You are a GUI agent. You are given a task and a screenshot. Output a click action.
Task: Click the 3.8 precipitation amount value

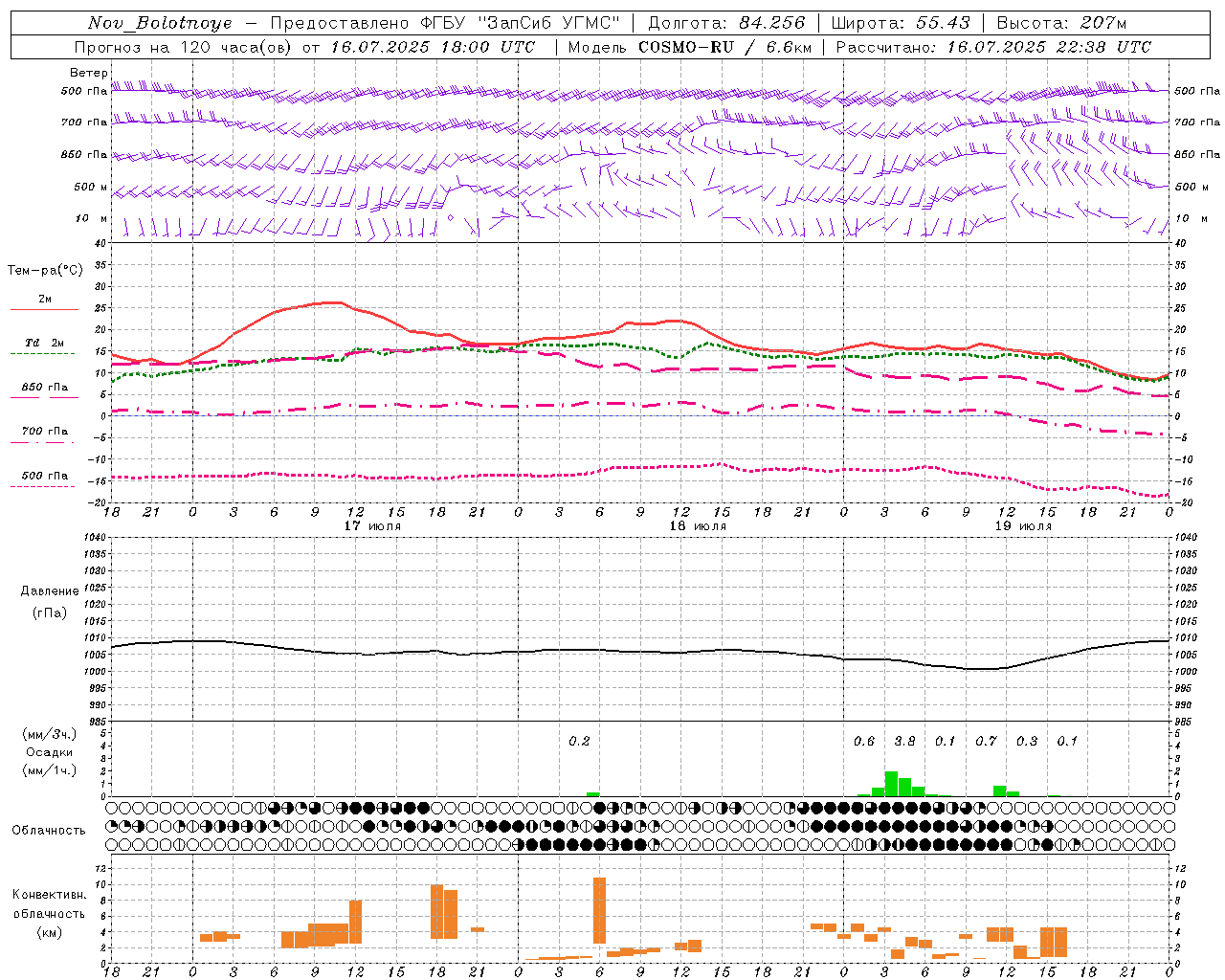[x=904, y=742]
